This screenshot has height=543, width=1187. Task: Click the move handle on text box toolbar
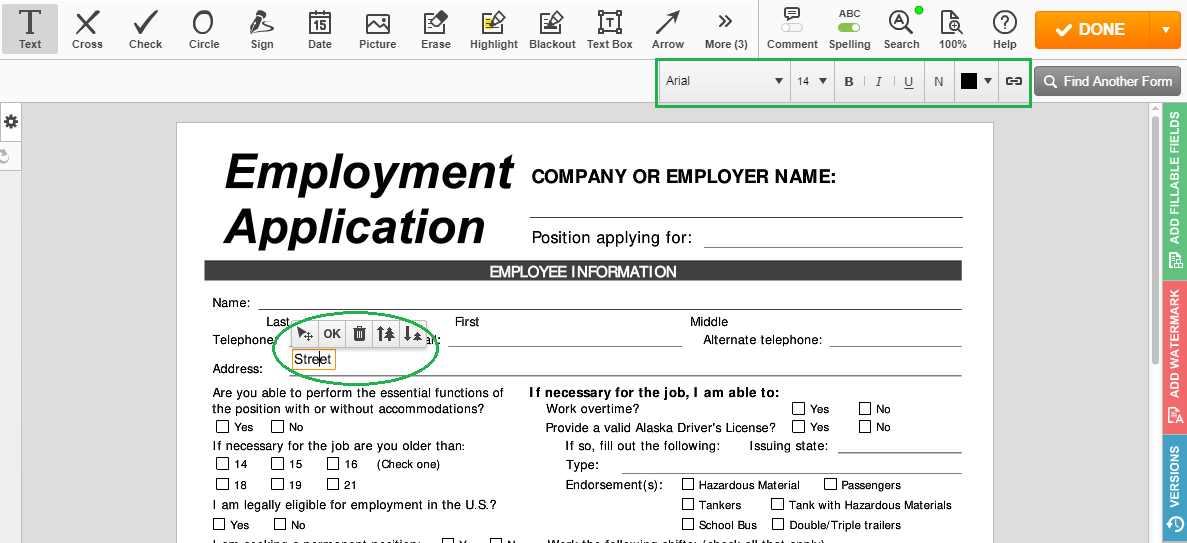305,334
